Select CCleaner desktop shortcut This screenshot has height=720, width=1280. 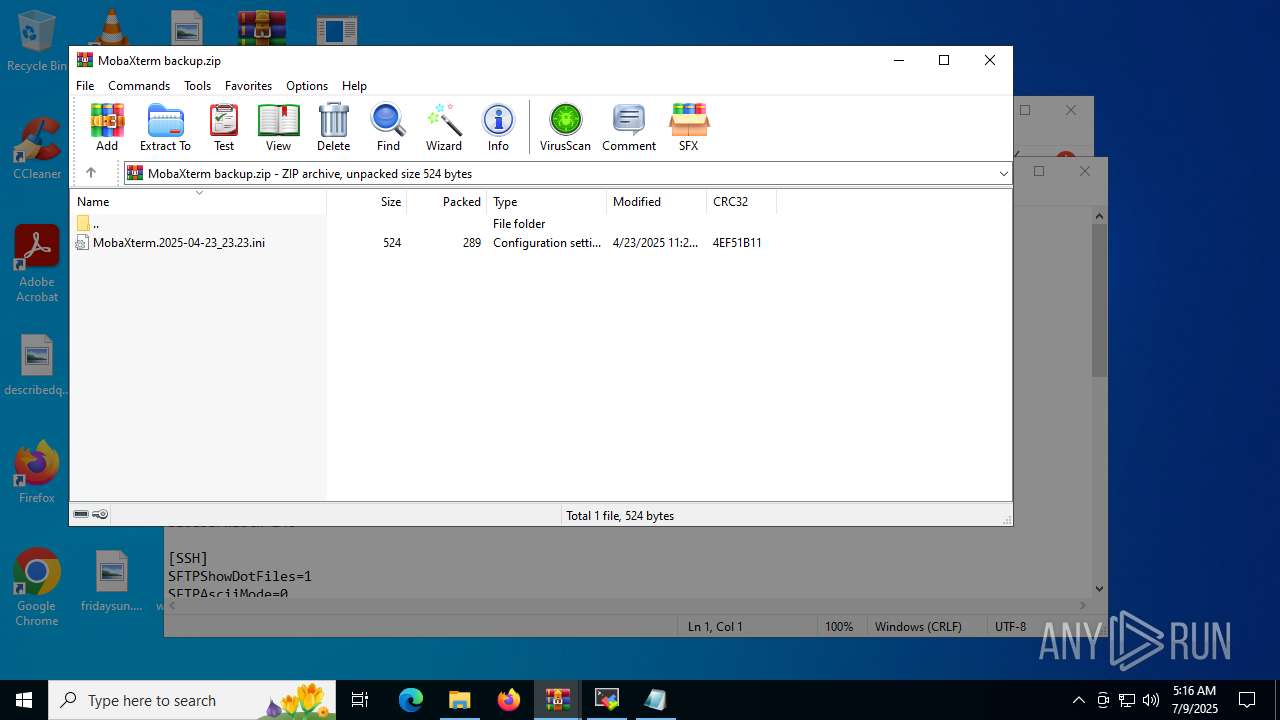click(37, 148)
